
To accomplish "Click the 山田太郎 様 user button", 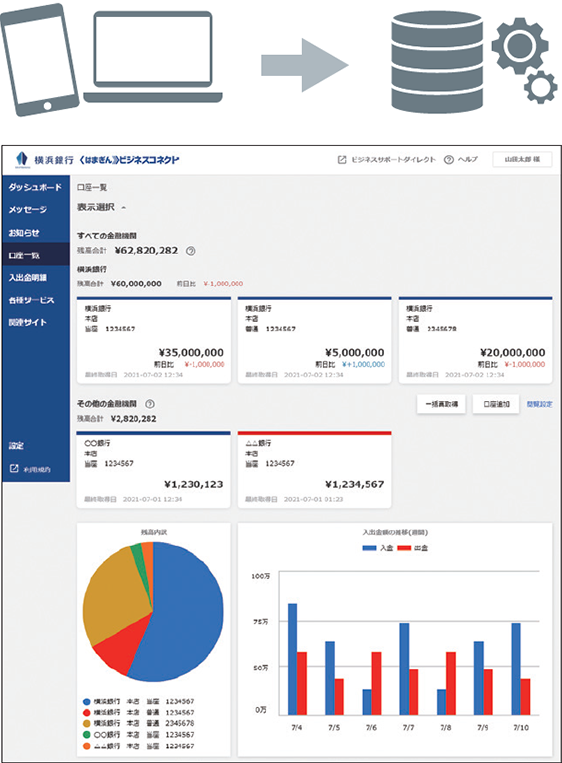I will tap(522, 160).
